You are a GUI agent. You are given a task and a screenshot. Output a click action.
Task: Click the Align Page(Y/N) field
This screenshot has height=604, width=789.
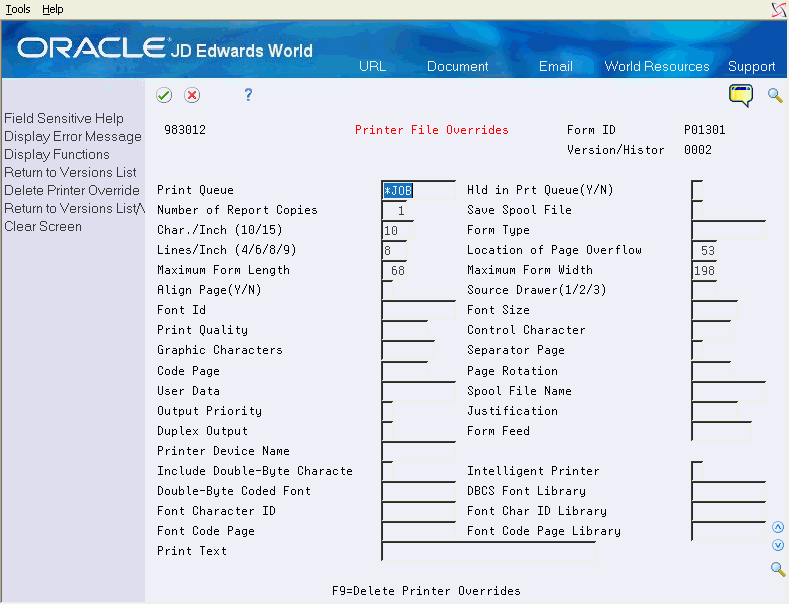click(x=387, y=290)
